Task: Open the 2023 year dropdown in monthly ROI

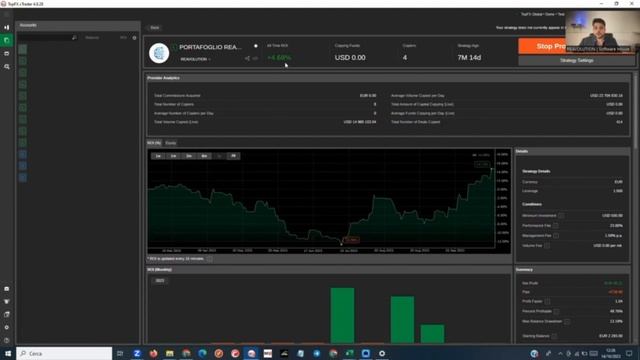Action: point(160,280)
